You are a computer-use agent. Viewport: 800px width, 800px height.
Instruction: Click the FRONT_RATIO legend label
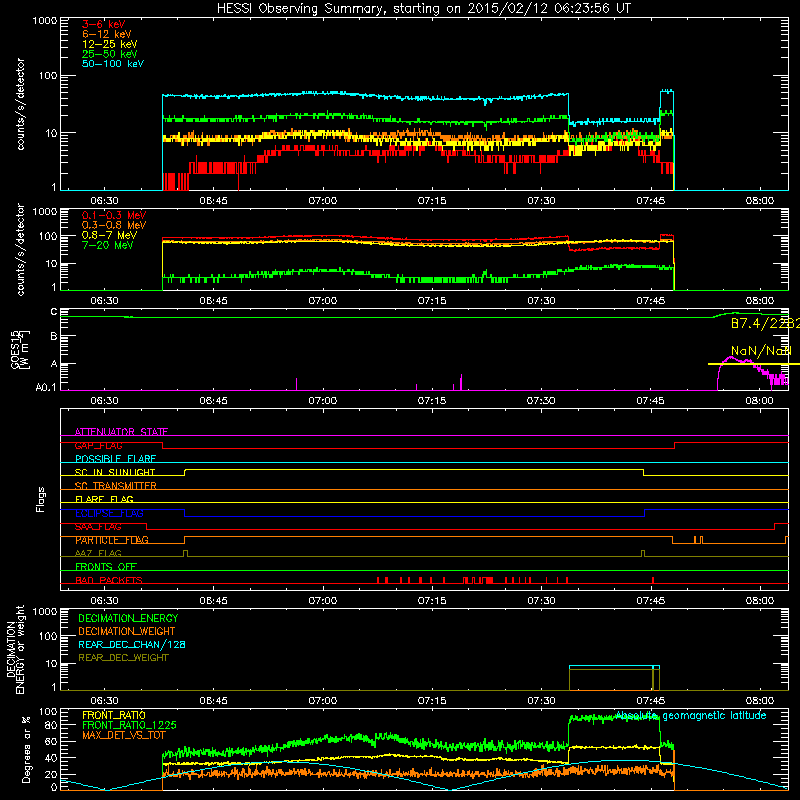tap(114, 715)
